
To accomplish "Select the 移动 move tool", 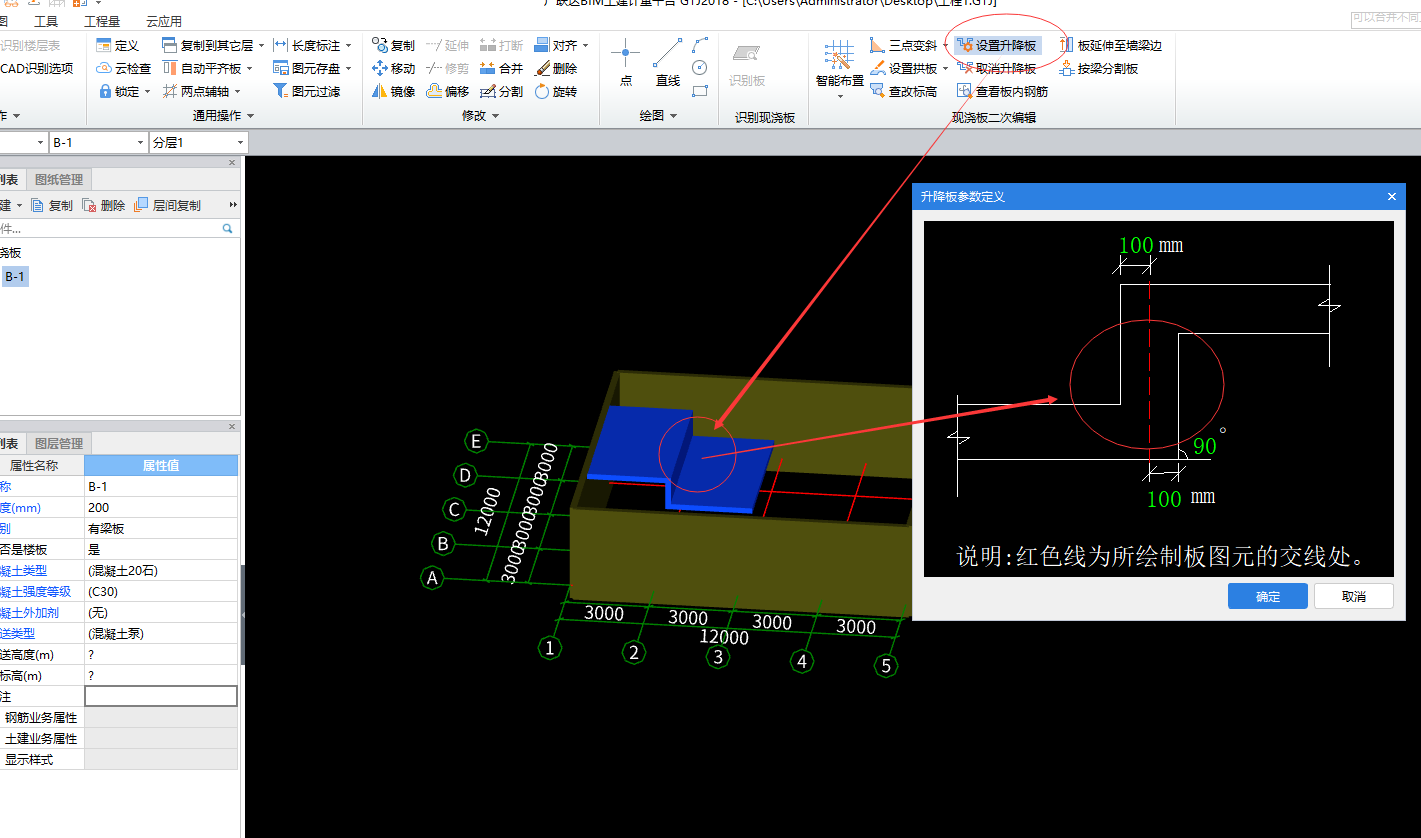I will (x=393, y=68).
